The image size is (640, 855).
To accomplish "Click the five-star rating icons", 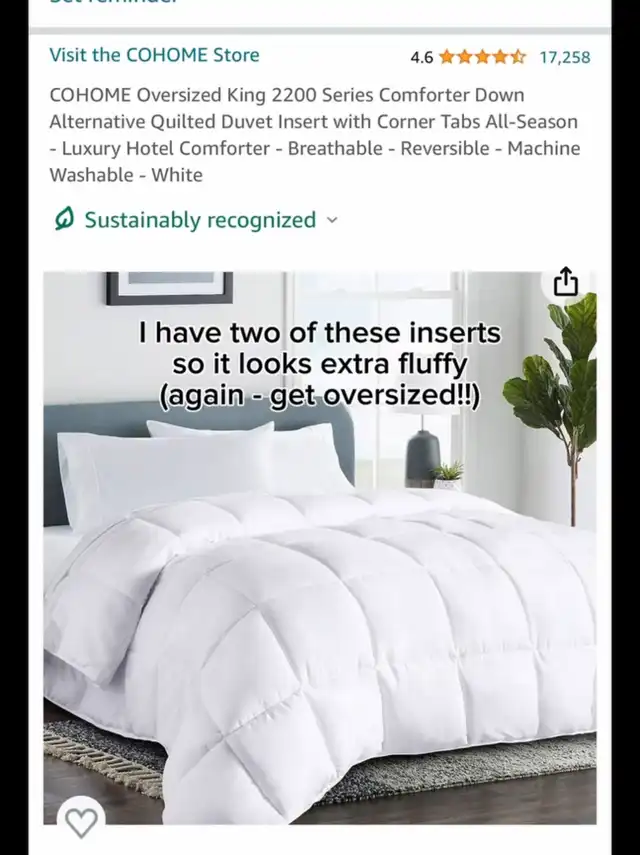I will (x=482, y=57).
